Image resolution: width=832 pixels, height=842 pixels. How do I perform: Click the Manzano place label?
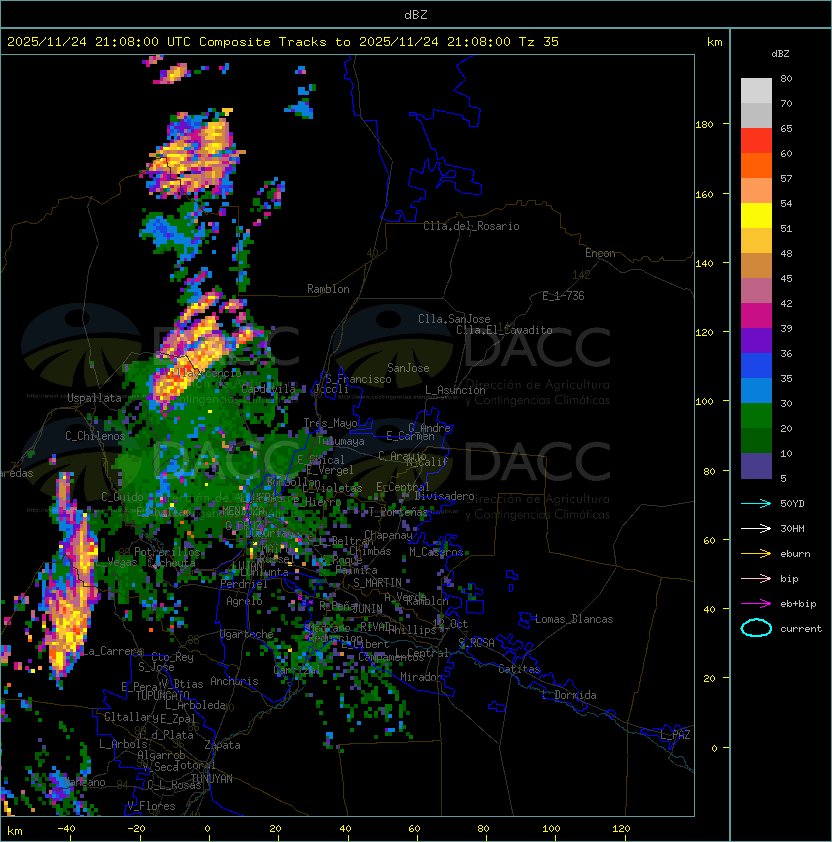pyautogui.click(x=84, y=782)
